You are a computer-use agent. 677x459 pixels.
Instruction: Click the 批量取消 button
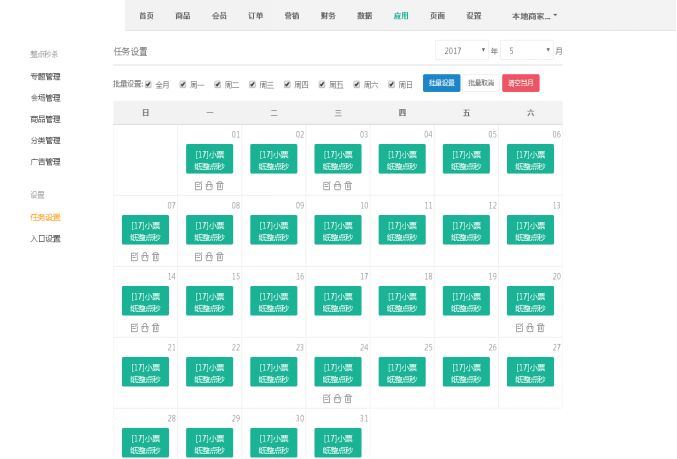click(x=481, y=84)
